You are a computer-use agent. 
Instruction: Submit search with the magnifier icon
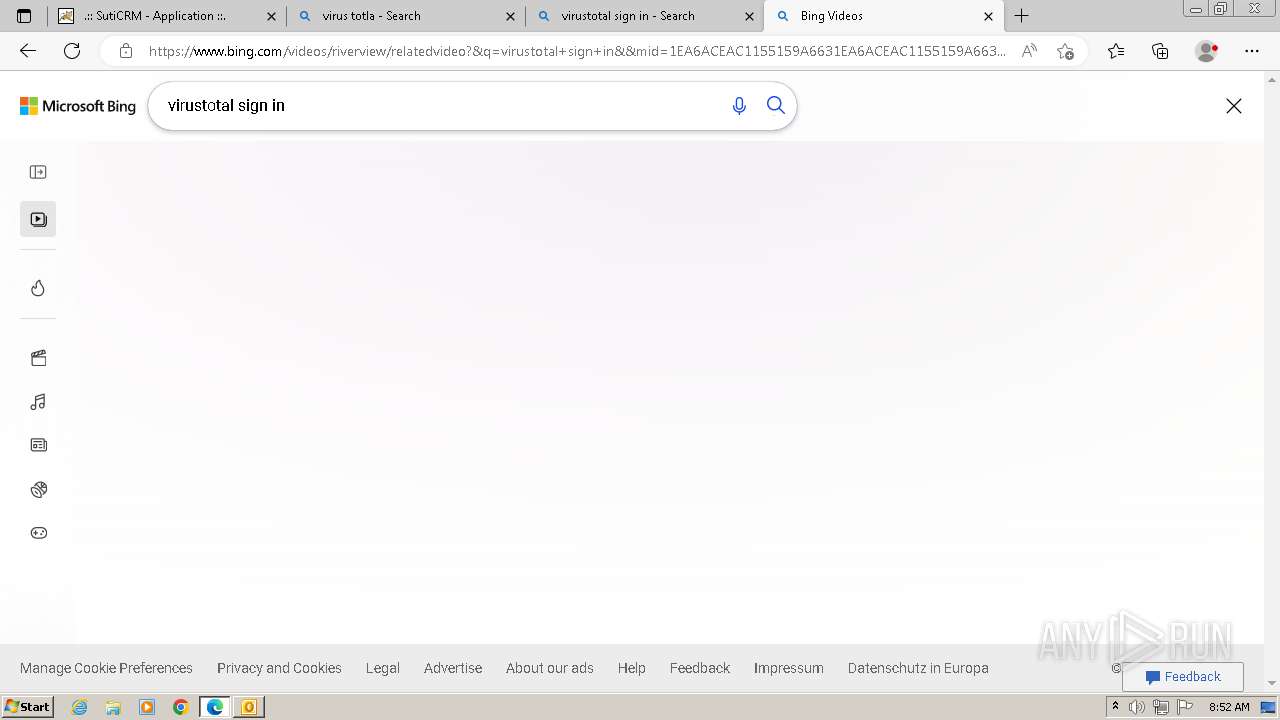[776, 106]
